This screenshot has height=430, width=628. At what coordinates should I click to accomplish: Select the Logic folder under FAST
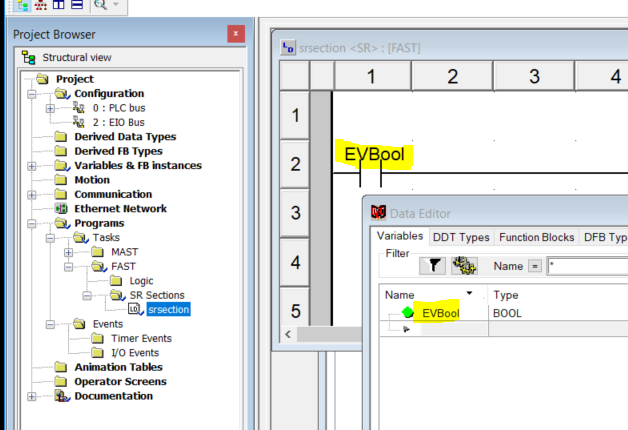[x=141, y=281]
